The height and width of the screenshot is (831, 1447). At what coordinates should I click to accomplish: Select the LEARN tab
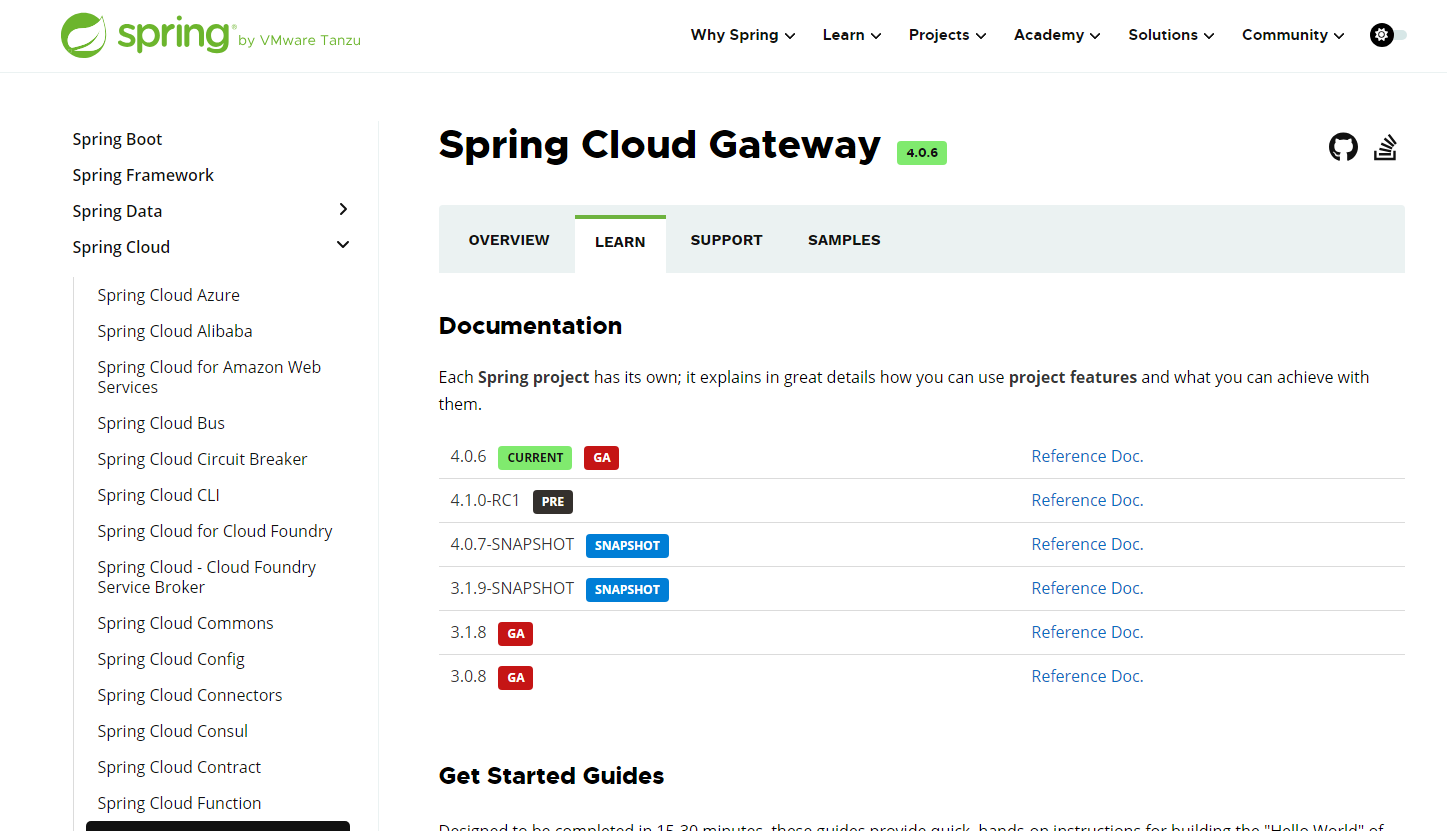(620, 242)
